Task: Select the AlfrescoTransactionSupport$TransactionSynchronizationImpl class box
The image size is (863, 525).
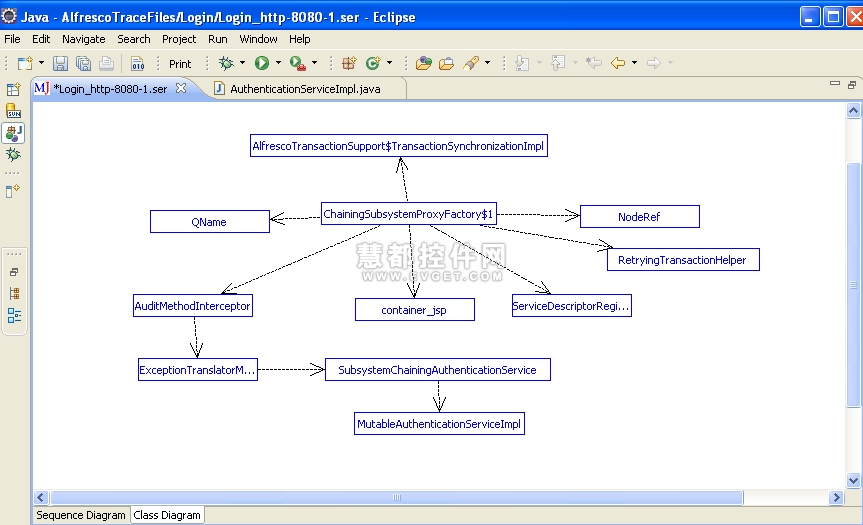Action: (399, 146)
